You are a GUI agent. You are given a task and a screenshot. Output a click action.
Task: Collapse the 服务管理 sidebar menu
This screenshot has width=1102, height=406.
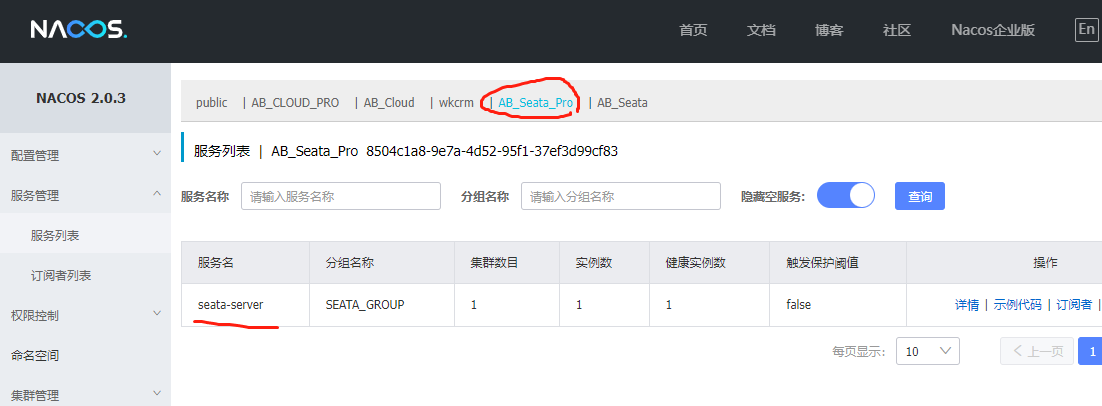tap(85, 195)
